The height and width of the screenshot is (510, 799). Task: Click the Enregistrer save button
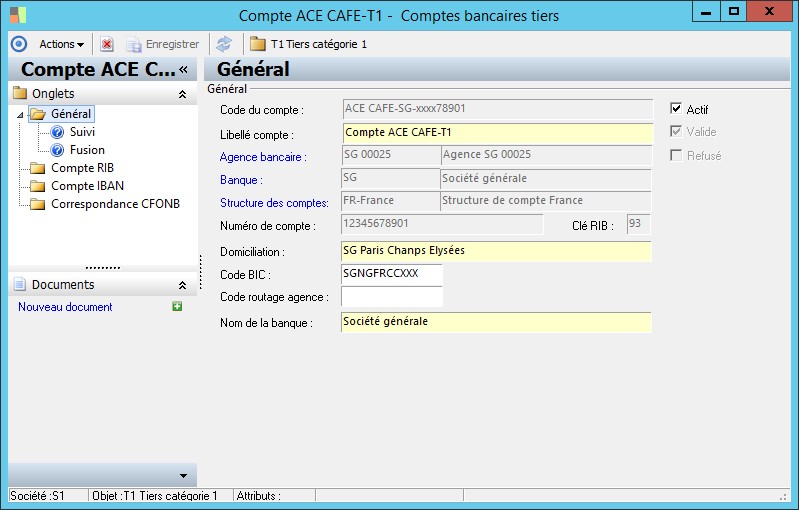[x=163, y=44]
